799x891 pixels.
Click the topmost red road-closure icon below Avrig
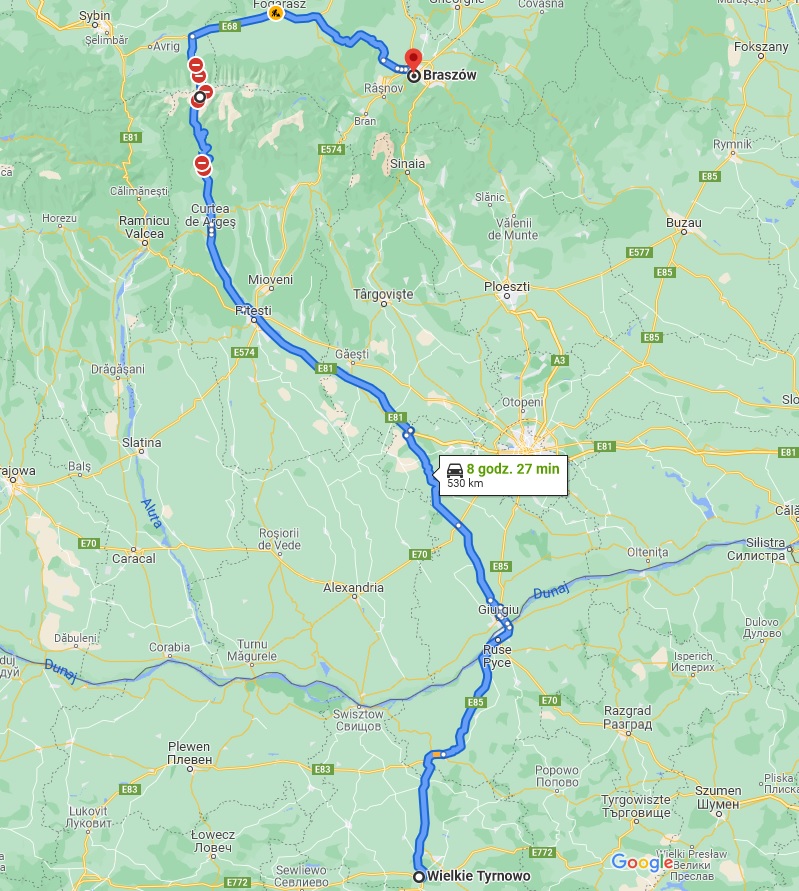(196, 65)
